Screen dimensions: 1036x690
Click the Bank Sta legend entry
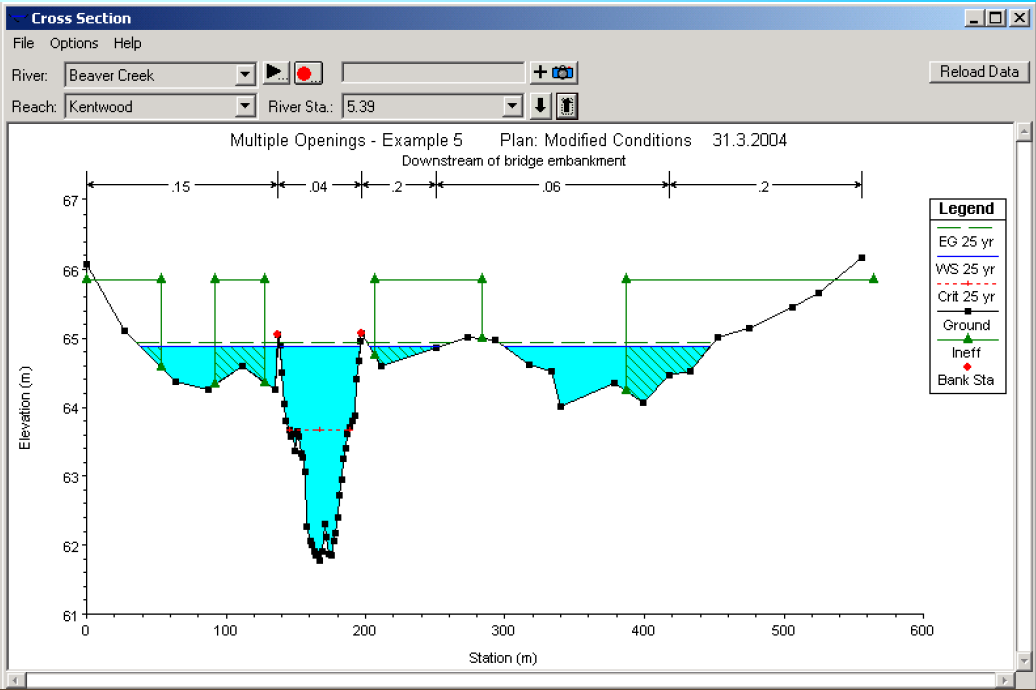[x=966, y=379]
